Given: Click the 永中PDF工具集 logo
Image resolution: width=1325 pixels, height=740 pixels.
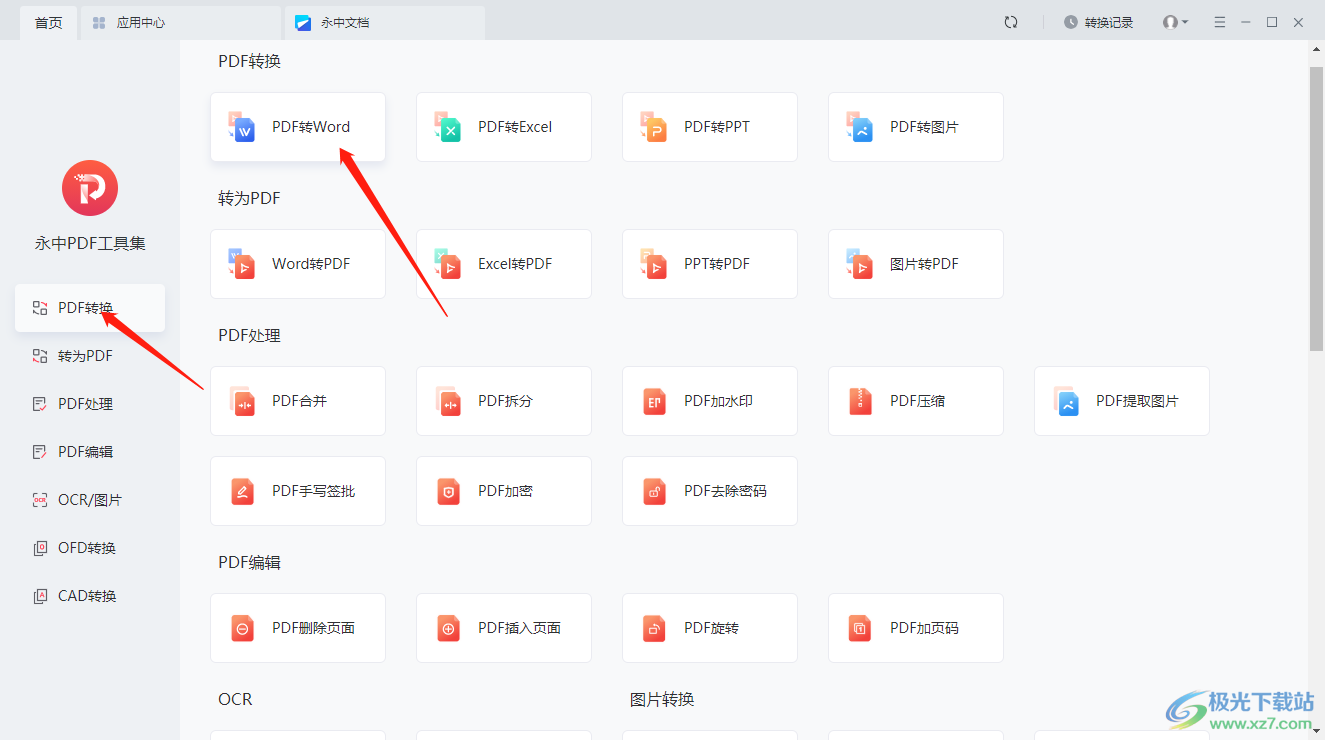Looking at the screenshot, I should coord(90,188).
